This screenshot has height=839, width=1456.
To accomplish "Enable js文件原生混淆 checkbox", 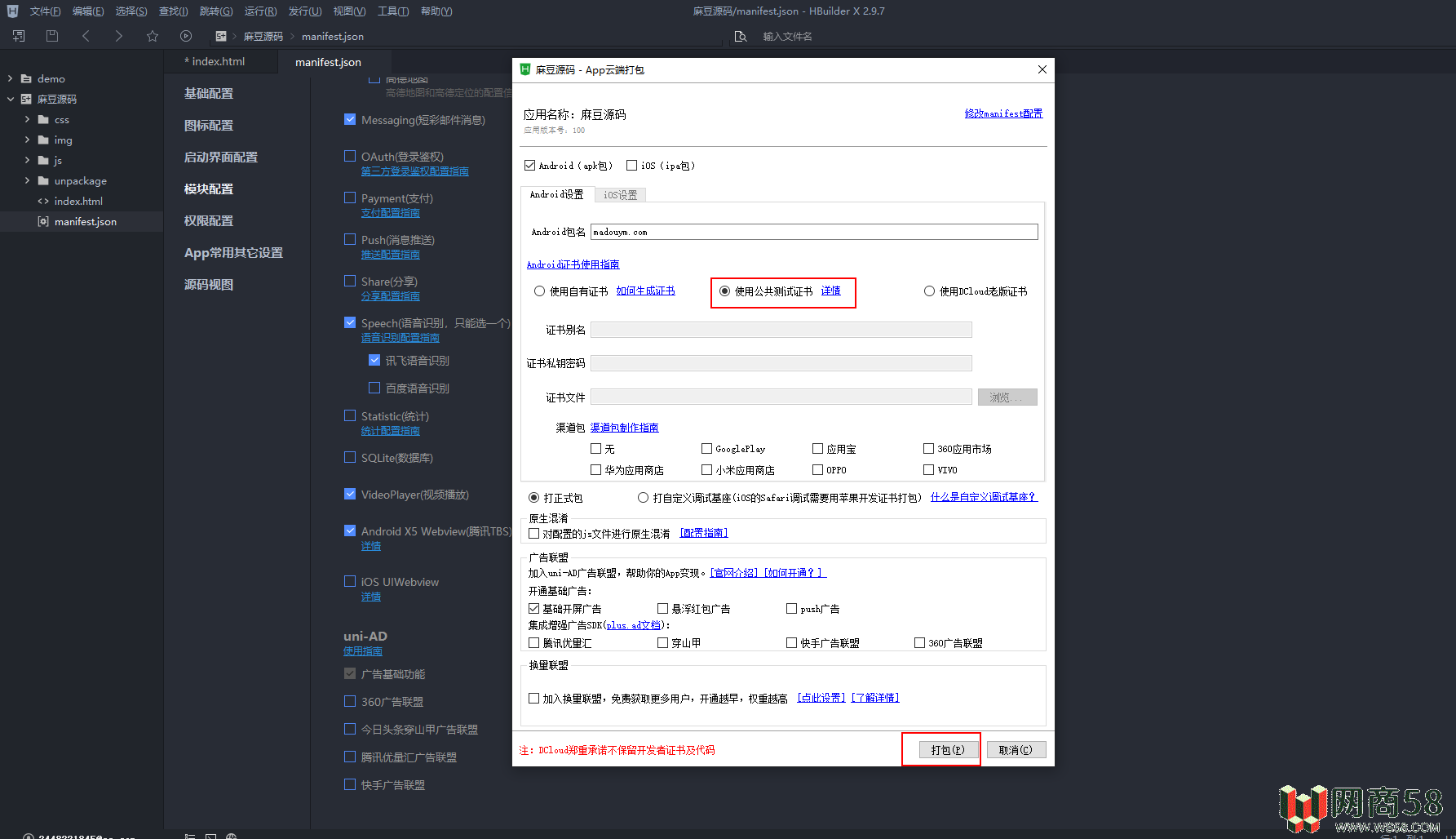I will click(533, 534).
